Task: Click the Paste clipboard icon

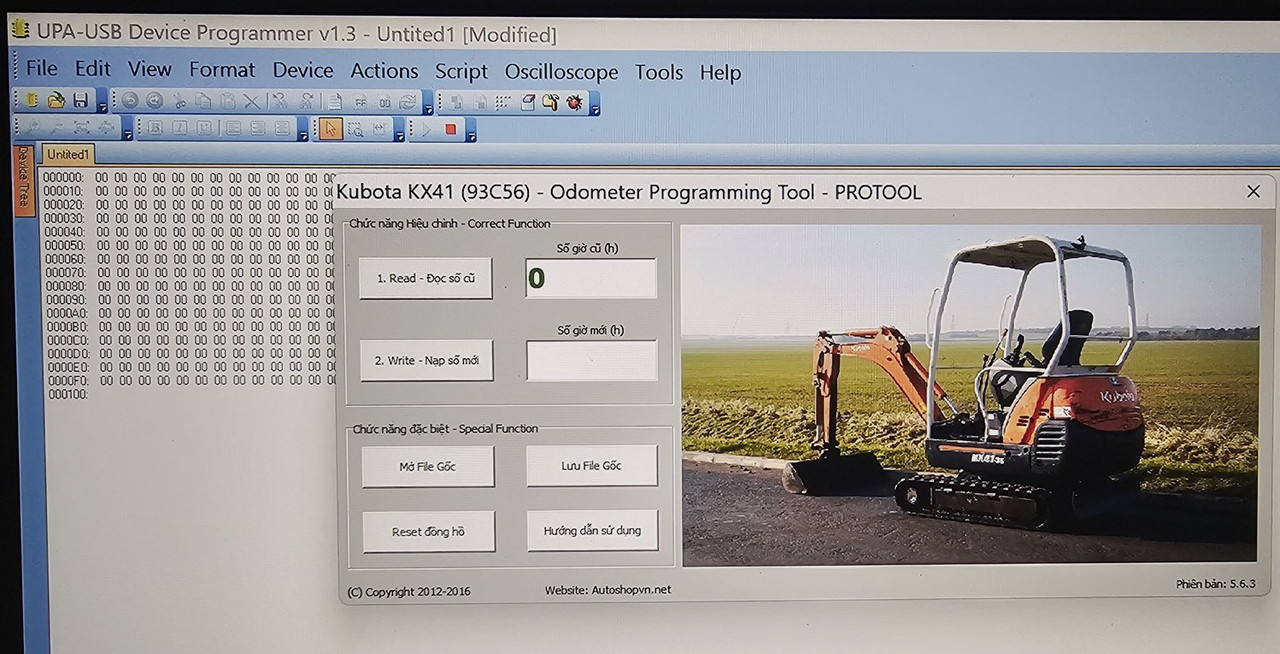Action: (x=228, y=101)
